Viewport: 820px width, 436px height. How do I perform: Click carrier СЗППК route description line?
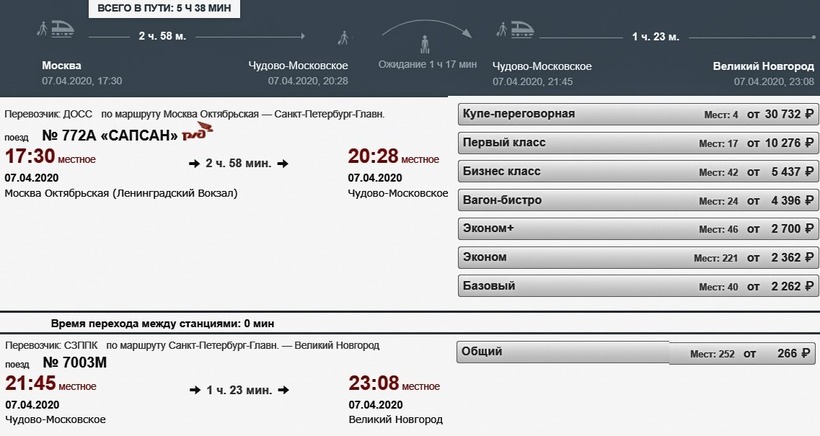pos(192,346)
